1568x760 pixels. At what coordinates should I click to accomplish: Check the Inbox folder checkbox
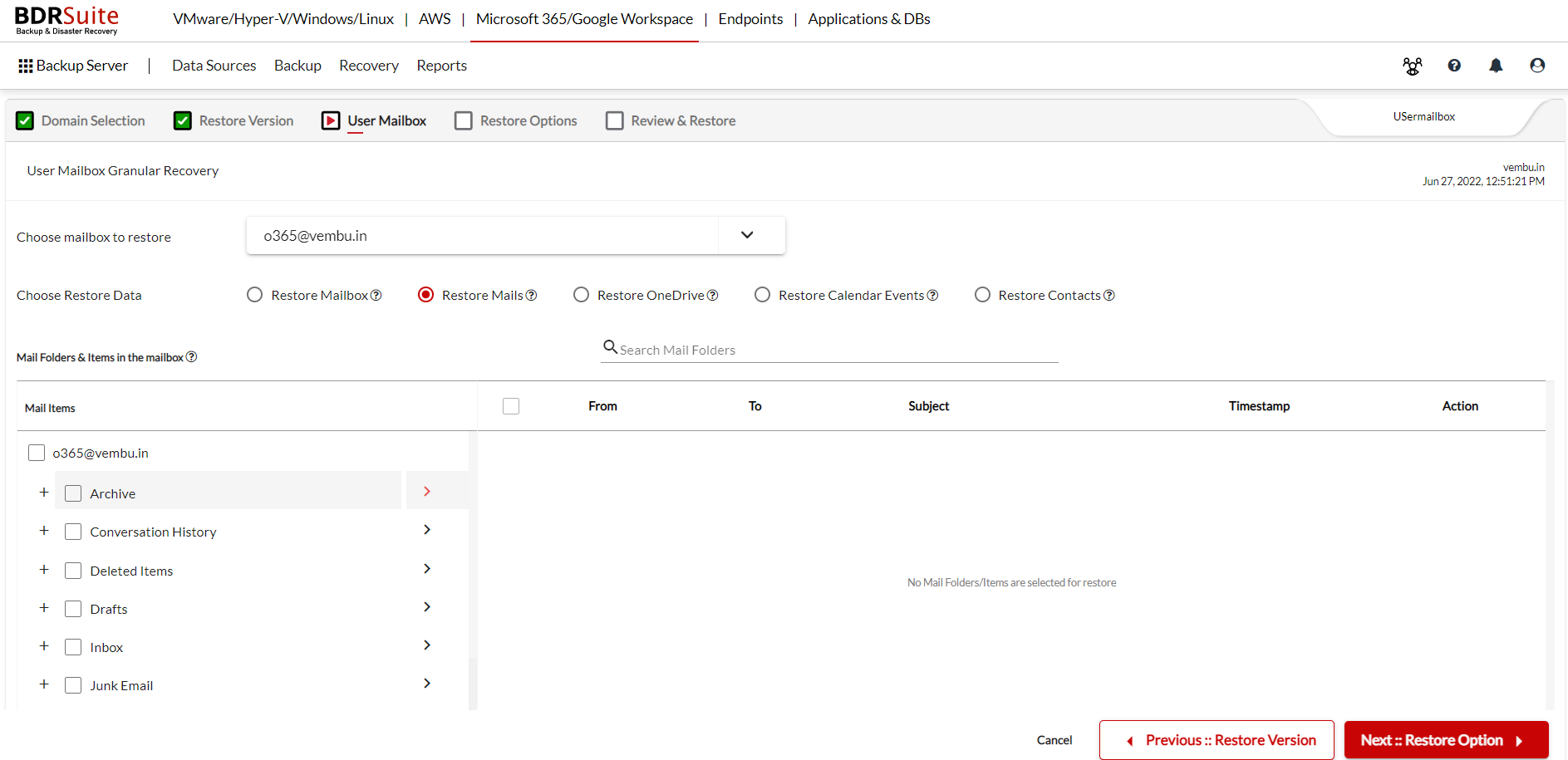(73, 647)
